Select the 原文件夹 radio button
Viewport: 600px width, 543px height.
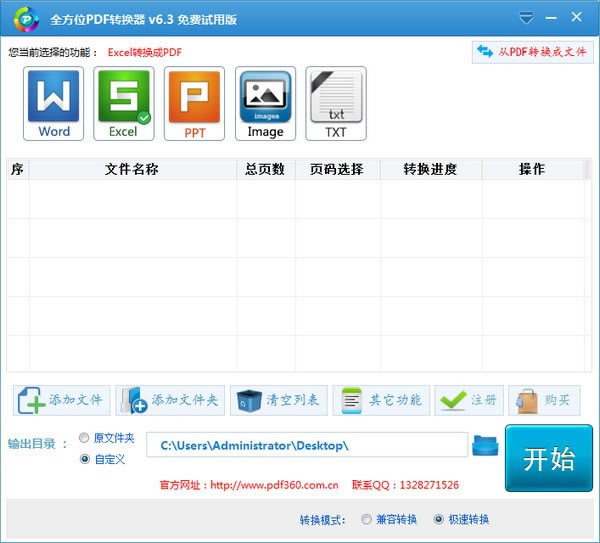(84, 439)
